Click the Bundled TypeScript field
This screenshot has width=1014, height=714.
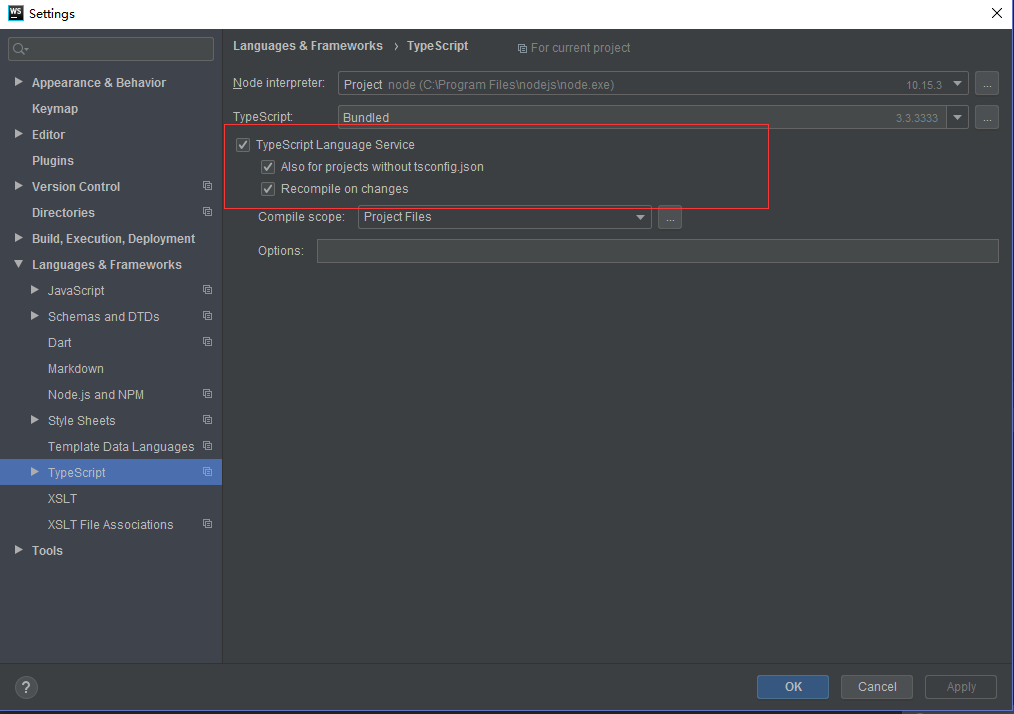643,117
